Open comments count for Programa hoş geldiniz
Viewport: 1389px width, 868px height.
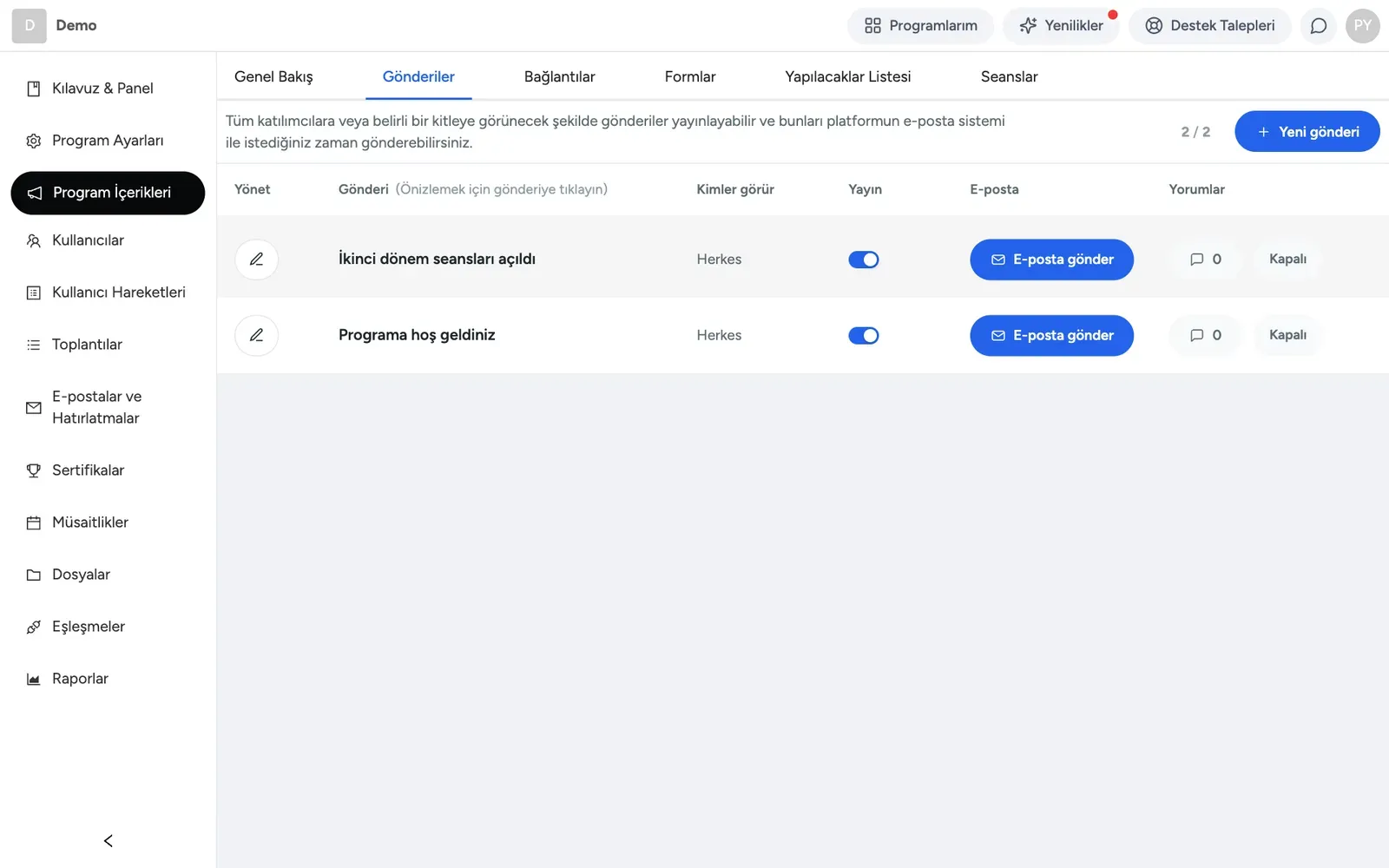pos(1205,335)
